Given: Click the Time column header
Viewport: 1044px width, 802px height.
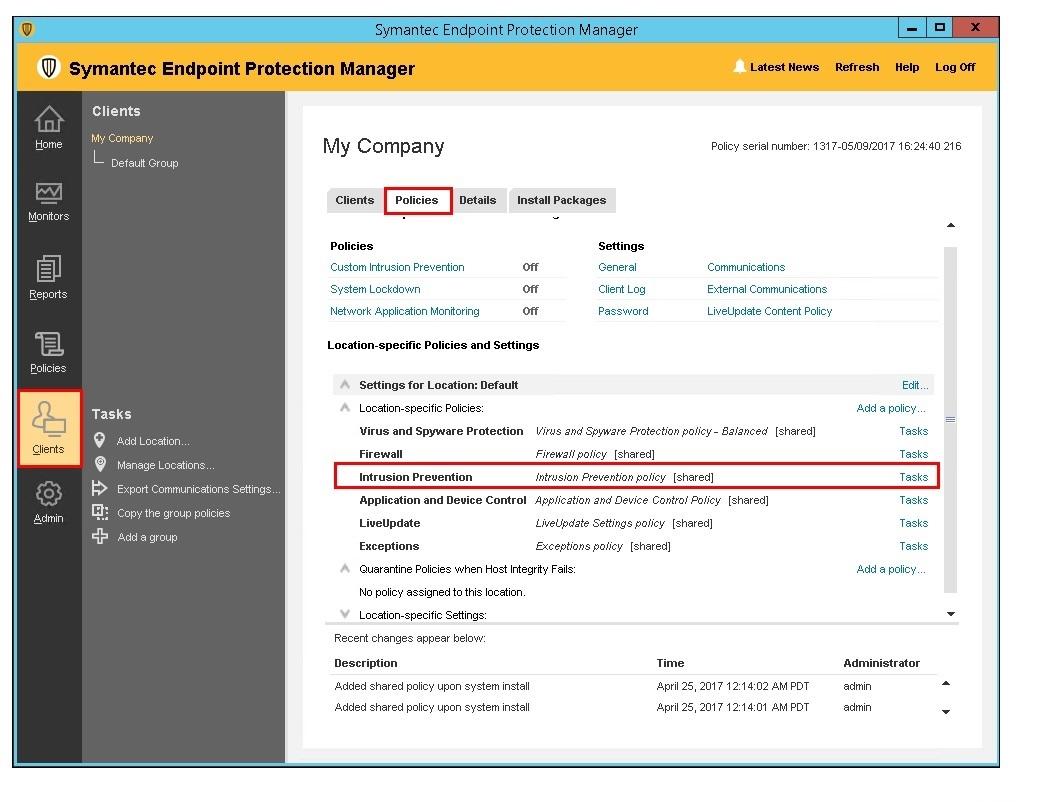Looking at the screenshot, I should point(670,663).
